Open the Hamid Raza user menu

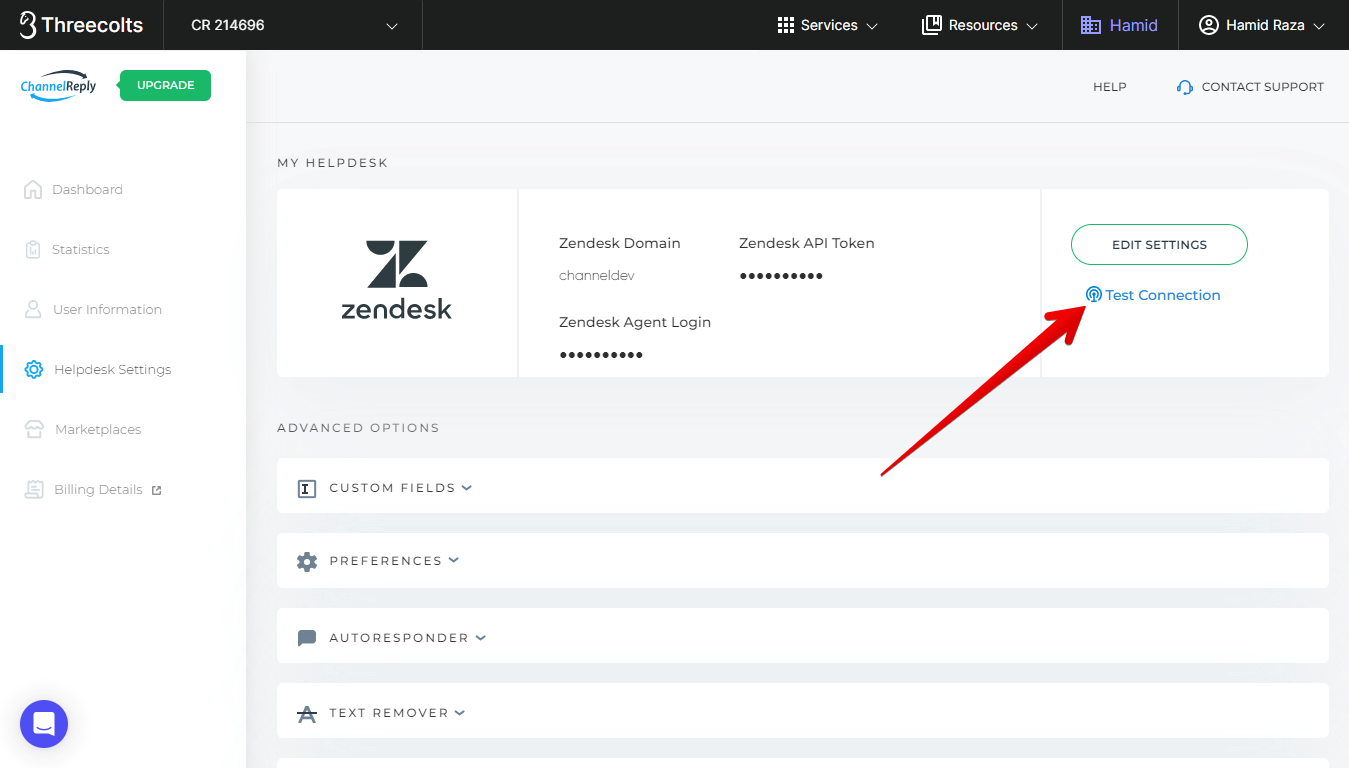click(x=1262, y=25)
